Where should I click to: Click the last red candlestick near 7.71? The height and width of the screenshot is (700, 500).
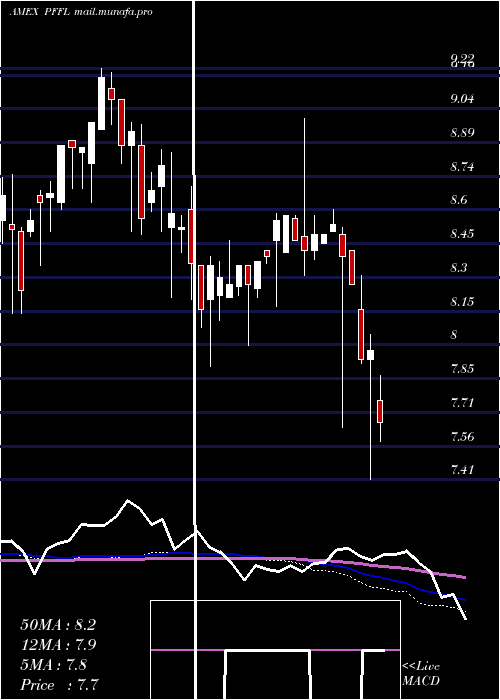pos(380,411)
